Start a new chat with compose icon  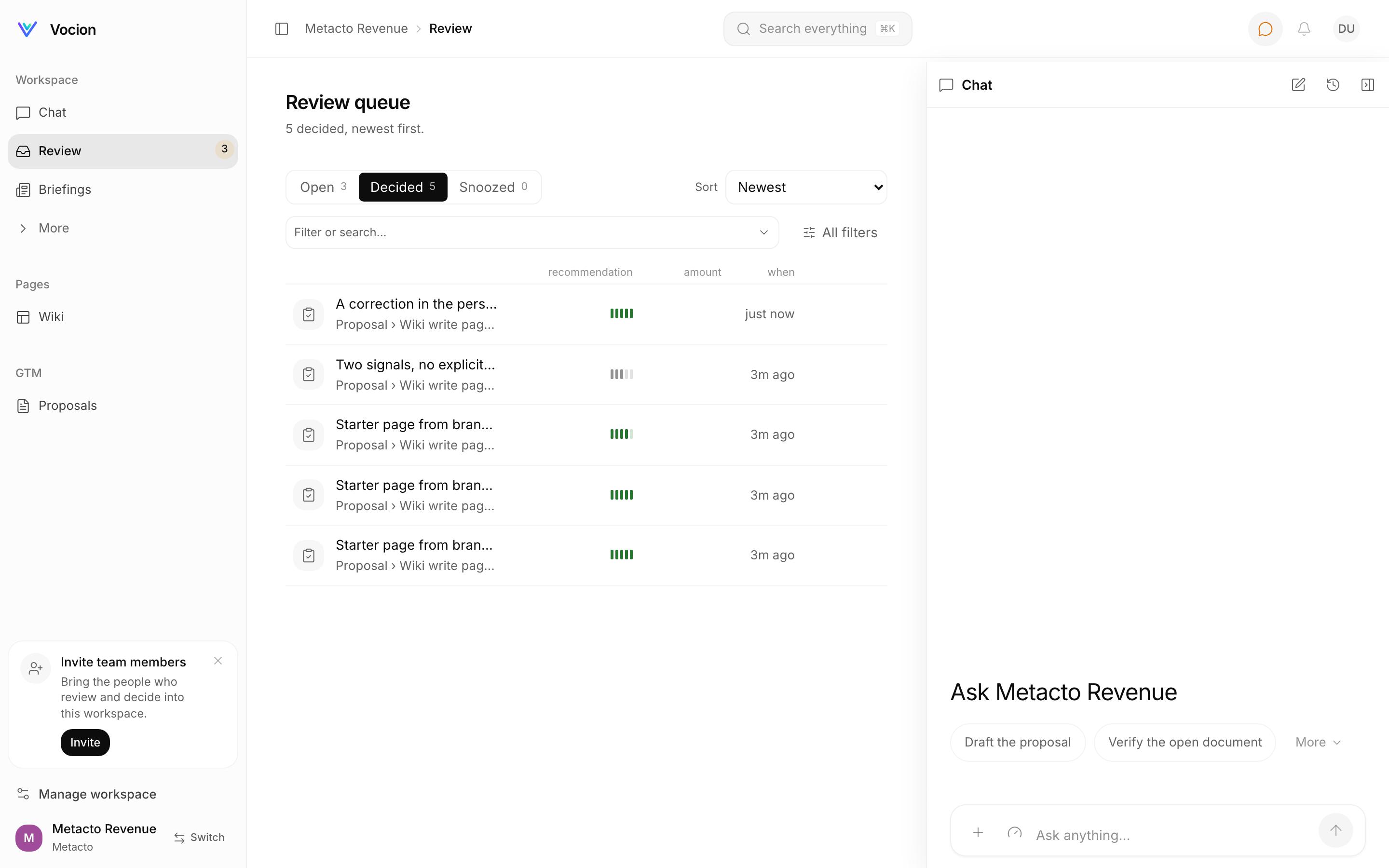1298,85
